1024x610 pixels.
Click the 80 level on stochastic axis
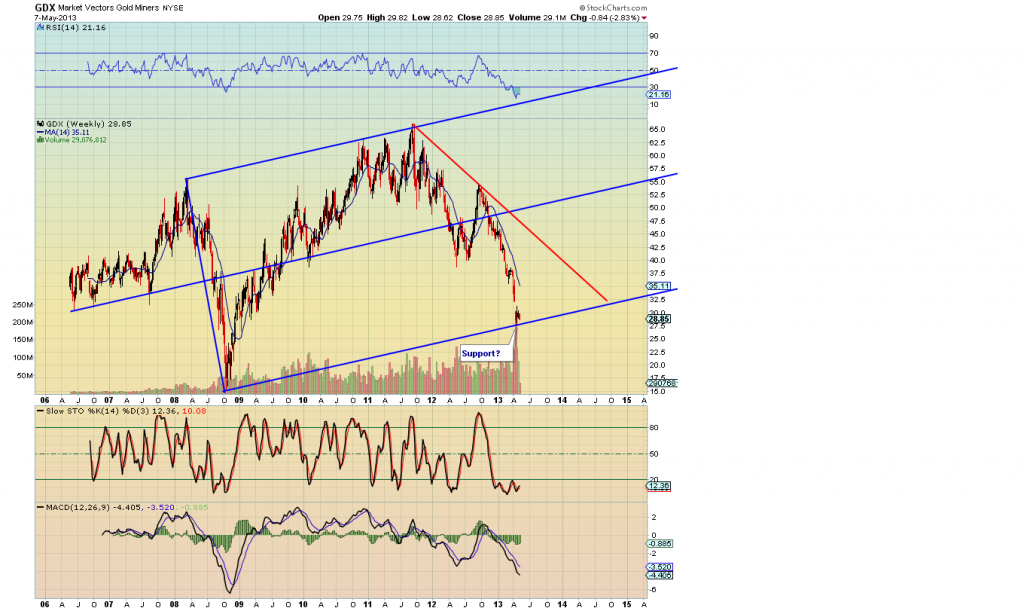(x=654, y=428)
